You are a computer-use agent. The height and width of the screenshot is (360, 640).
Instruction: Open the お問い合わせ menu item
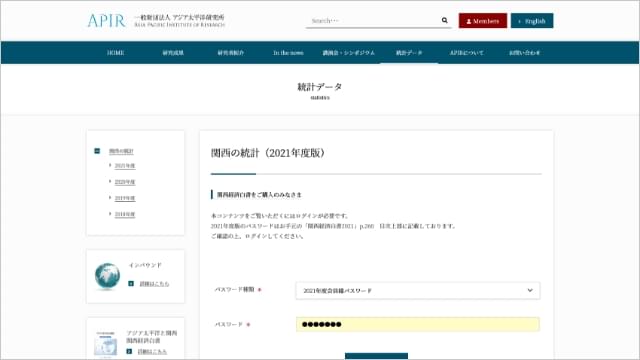click(524, 53)
